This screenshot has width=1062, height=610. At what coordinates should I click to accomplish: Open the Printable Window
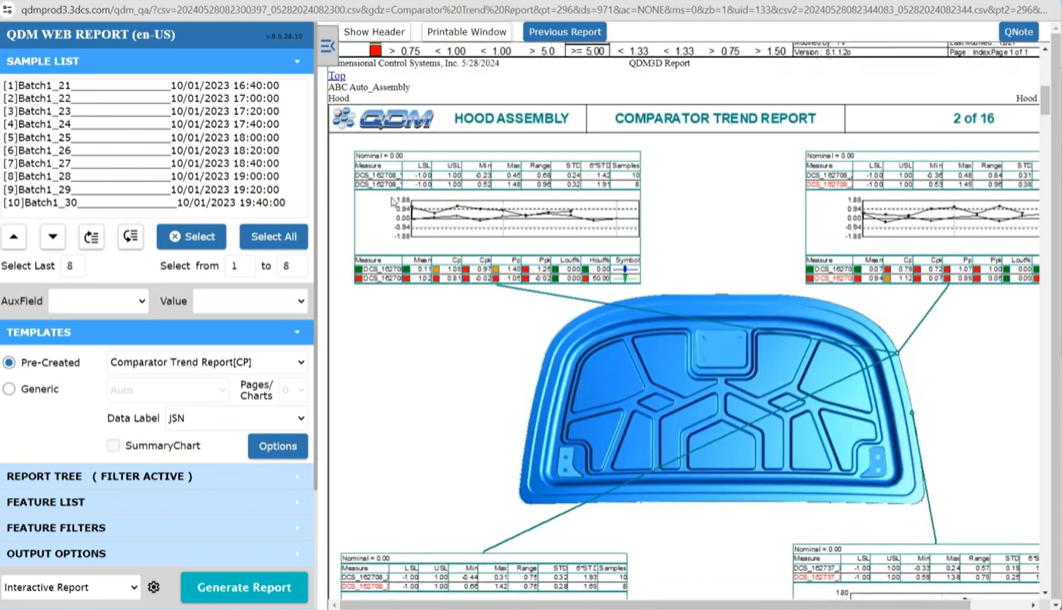pyautogui.click(x=467, y=32)
